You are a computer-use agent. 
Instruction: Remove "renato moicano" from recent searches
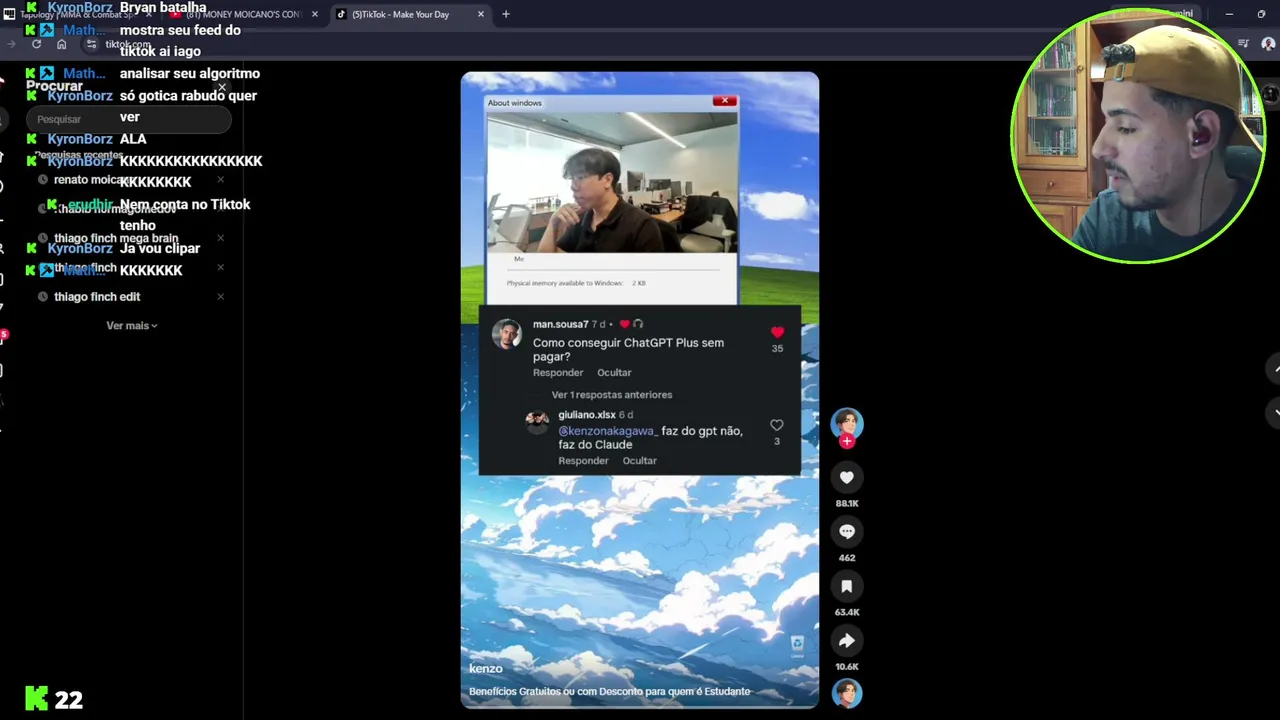click(220, 180)
